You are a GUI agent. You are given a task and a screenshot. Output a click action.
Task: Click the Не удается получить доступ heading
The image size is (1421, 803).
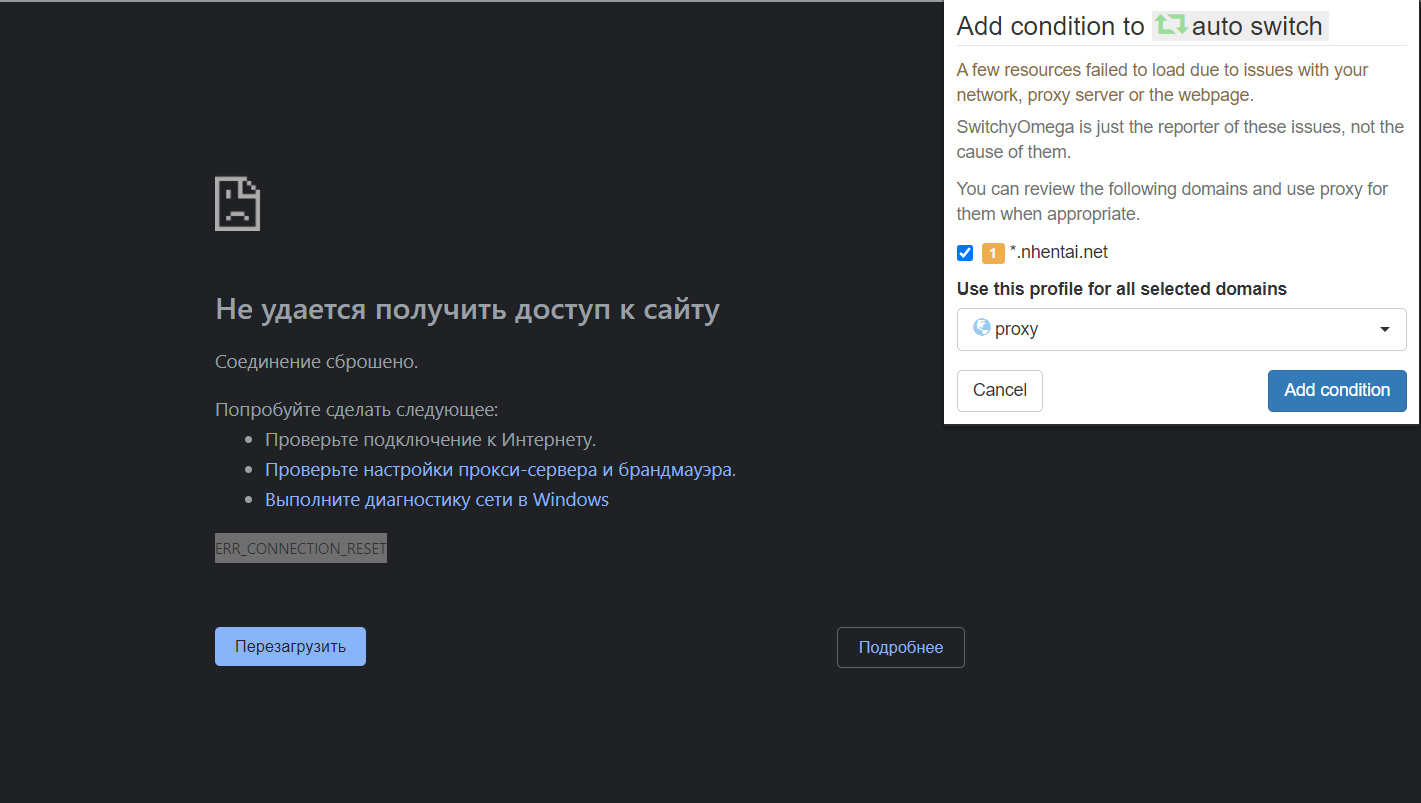tap(467, 310)
